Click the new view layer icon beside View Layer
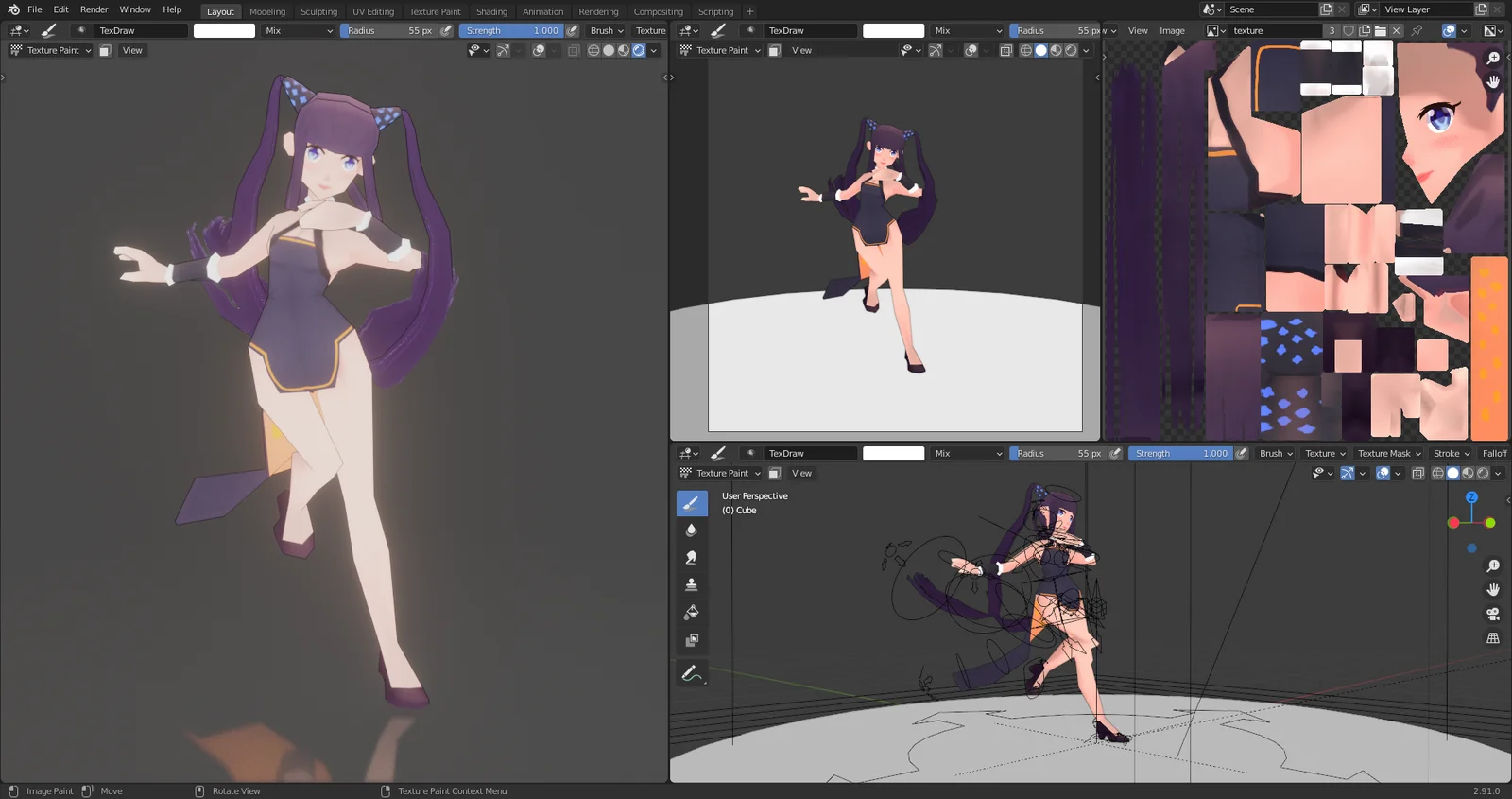Screen dimensions: 1512x799 pyautogui.click(x=1481, y=9)
